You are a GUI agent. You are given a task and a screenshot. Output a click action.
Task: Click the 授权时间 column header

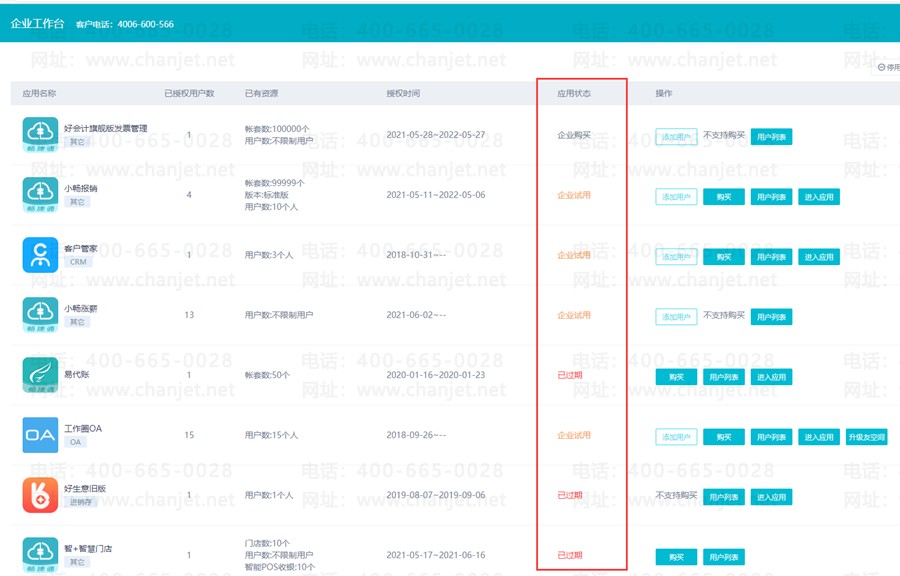(x=403, y=93)
